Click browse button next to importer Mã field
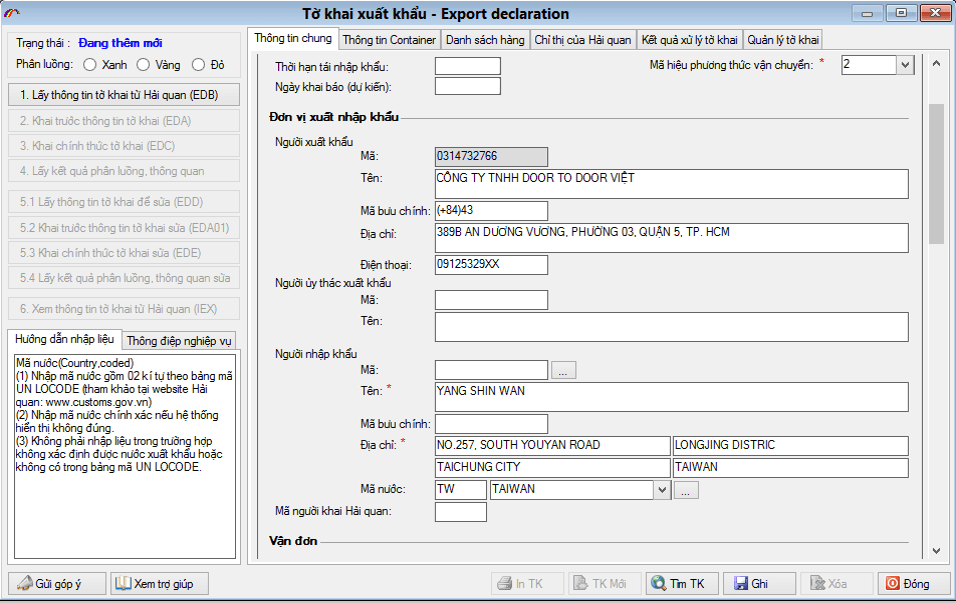Image resolution: width=956 pixels, height=603 pixels. [x=564, y=371]
